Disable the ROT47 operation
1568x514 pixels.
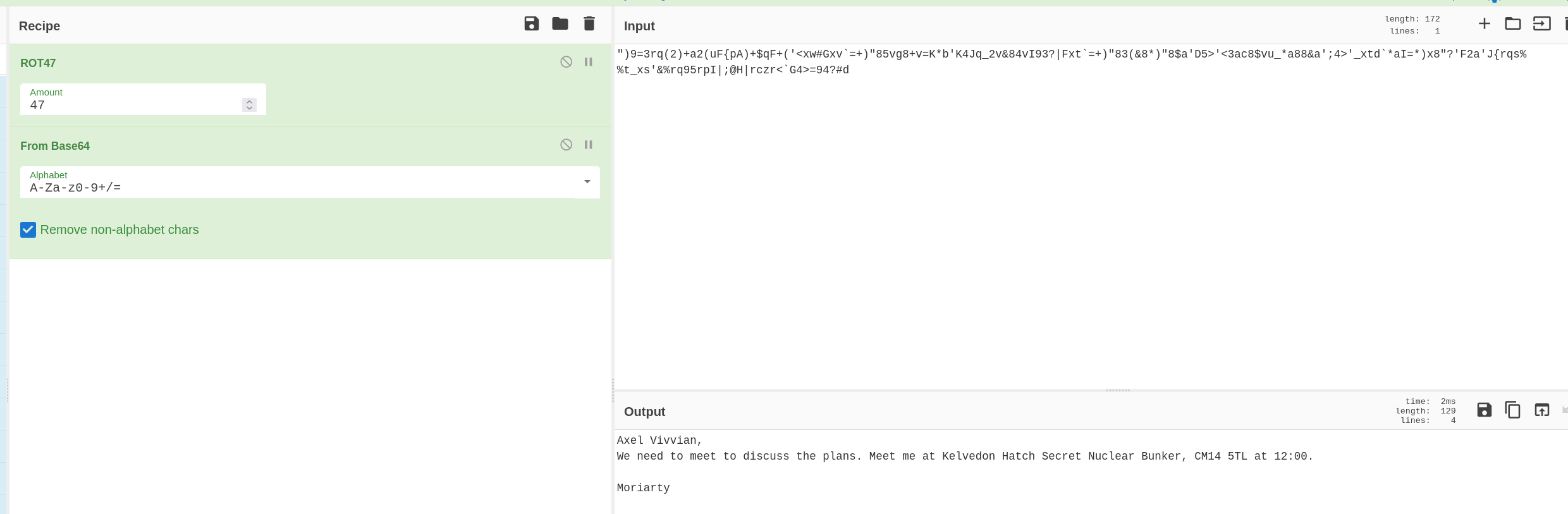566,62
